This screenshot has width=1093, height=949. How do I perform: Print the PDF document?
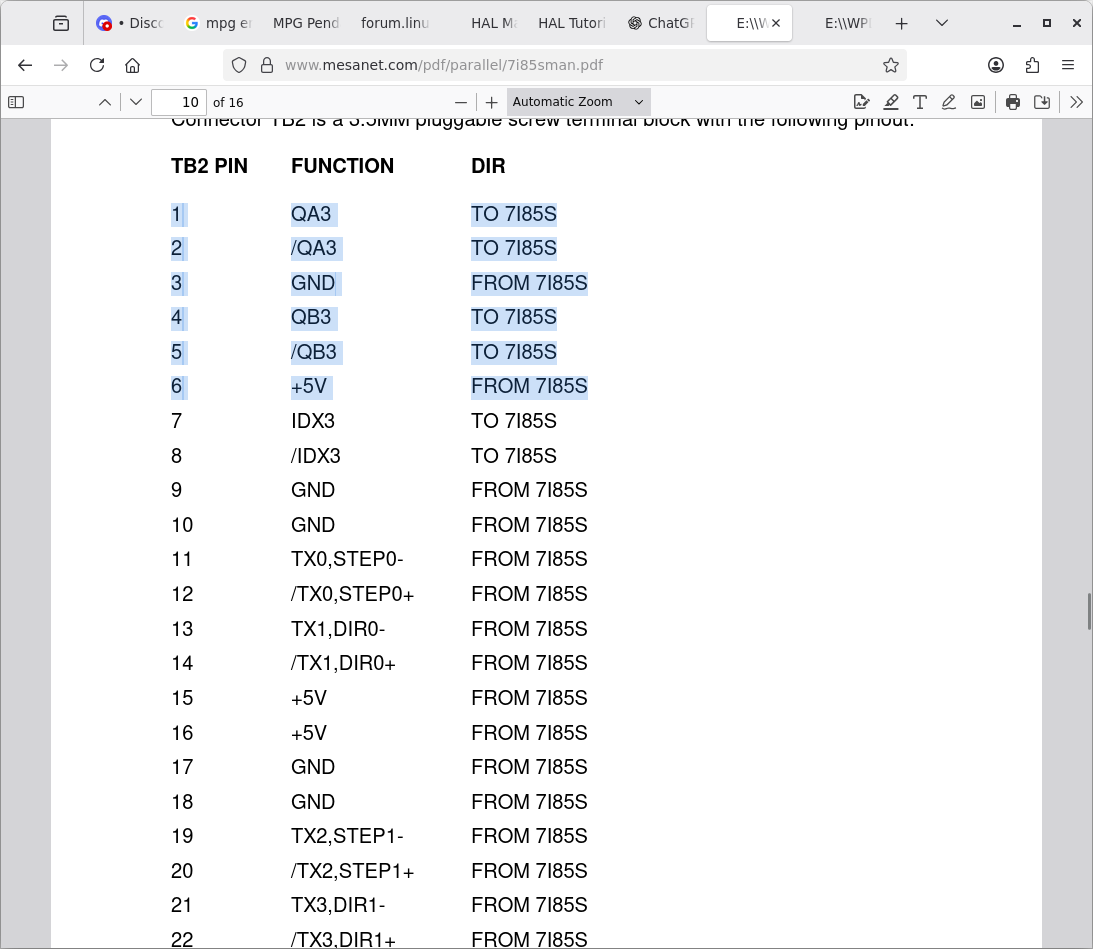tap(1013, 102)
